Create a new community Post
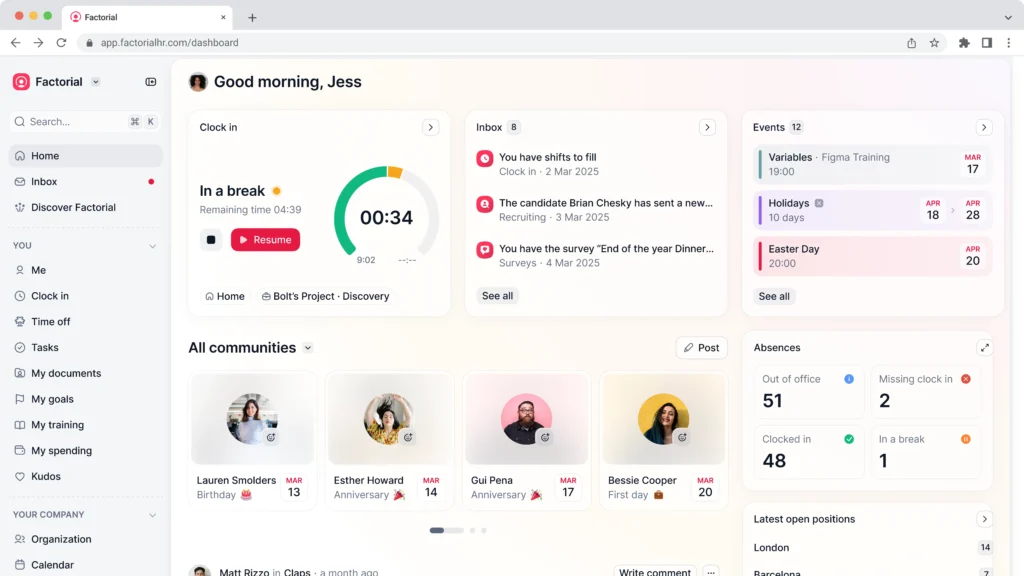This screenshot has height=576, width=1024. coord(701,348)
